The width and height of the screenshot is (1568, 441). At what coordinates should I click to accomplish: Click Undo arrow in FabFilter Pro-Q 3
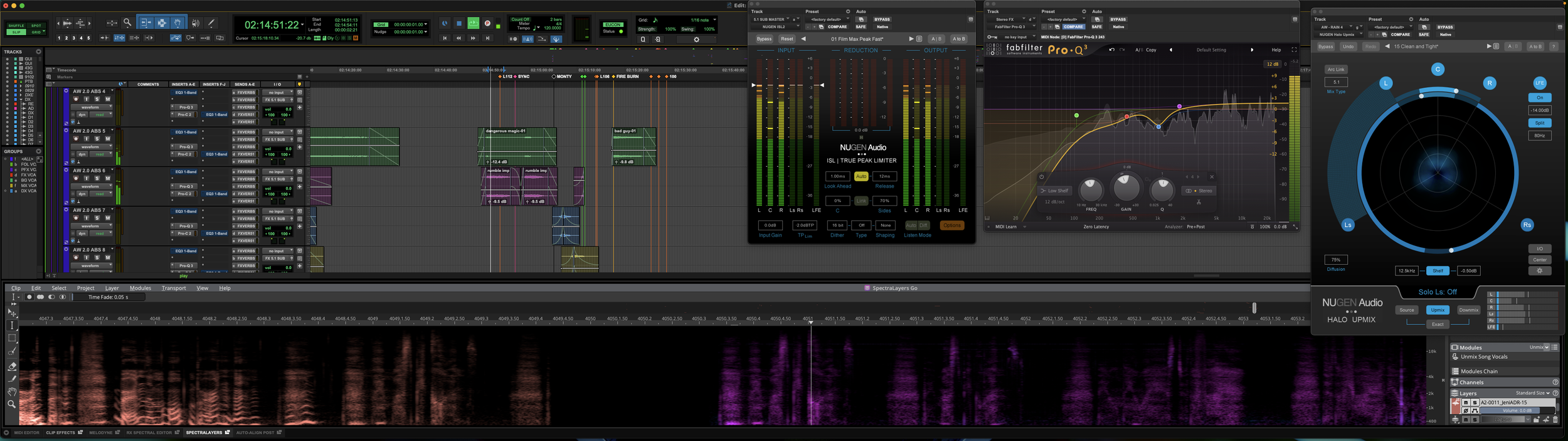click(x=1111, y=50)
